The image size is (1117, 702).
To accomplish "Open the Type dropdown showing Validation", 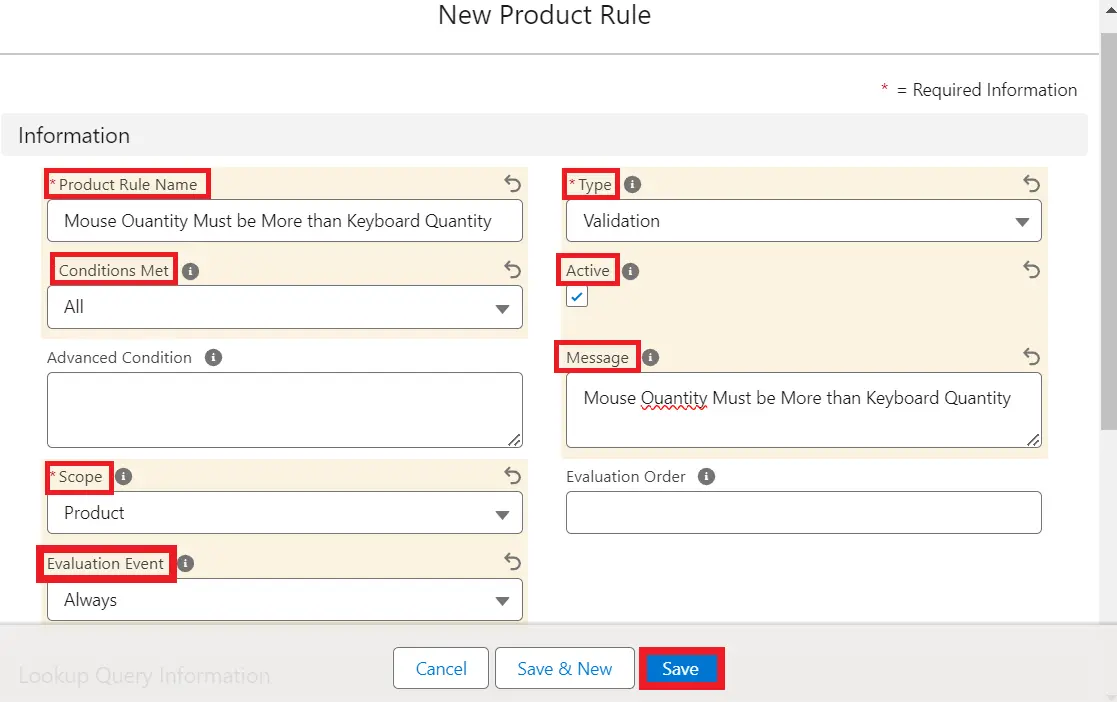I will point(803,221).
